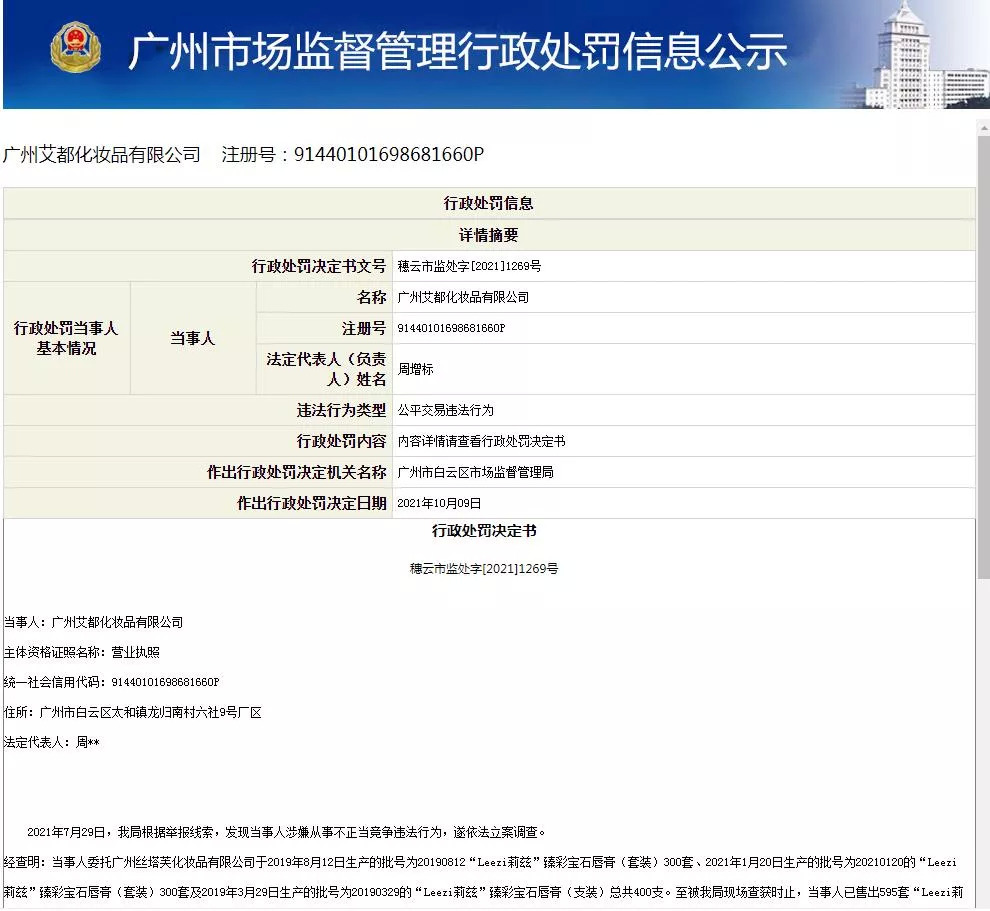The image size is (990, 911).
Task: Click the 名称 label cell
Action: tap(324, 297)
